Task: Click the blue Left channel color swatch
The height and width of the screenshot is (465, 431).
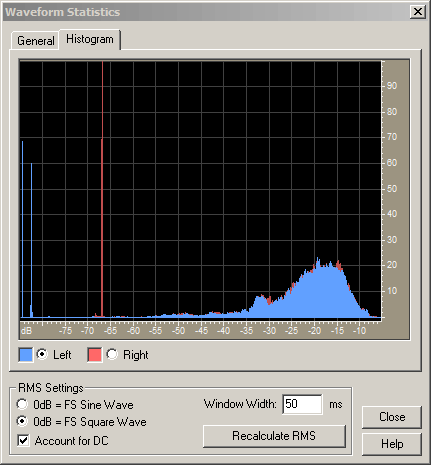Action: (26, 354)
